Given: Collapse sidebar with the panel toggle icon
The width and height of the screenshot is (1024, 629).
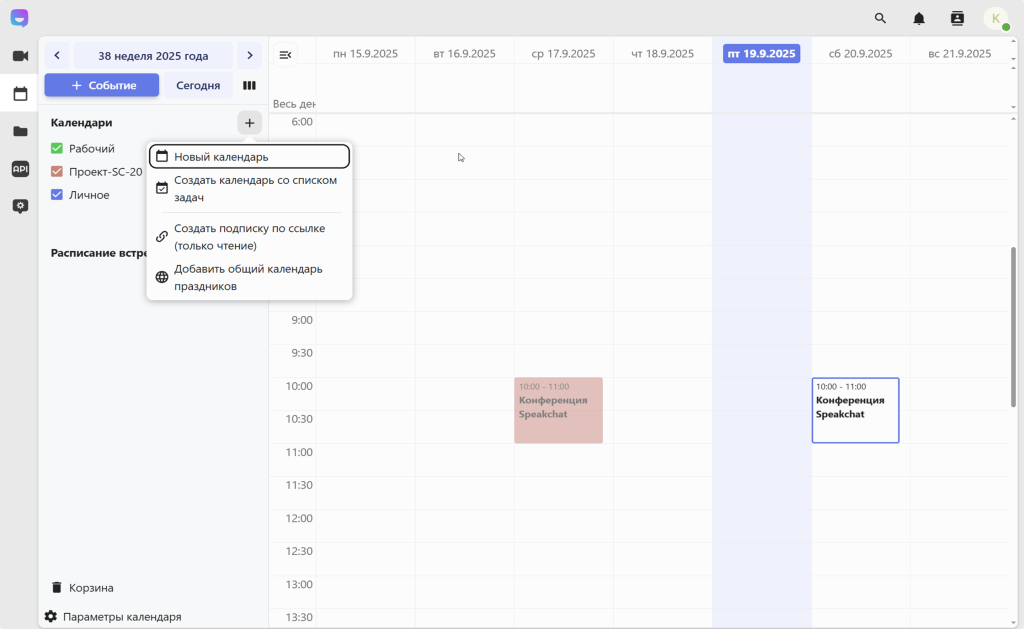Looking at the screenshot, I should click(x=285, y=54).
